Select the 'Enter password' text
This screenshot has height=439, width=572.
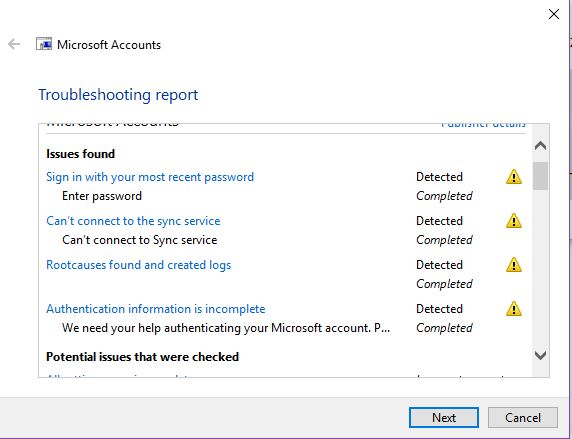coord(102,196)
